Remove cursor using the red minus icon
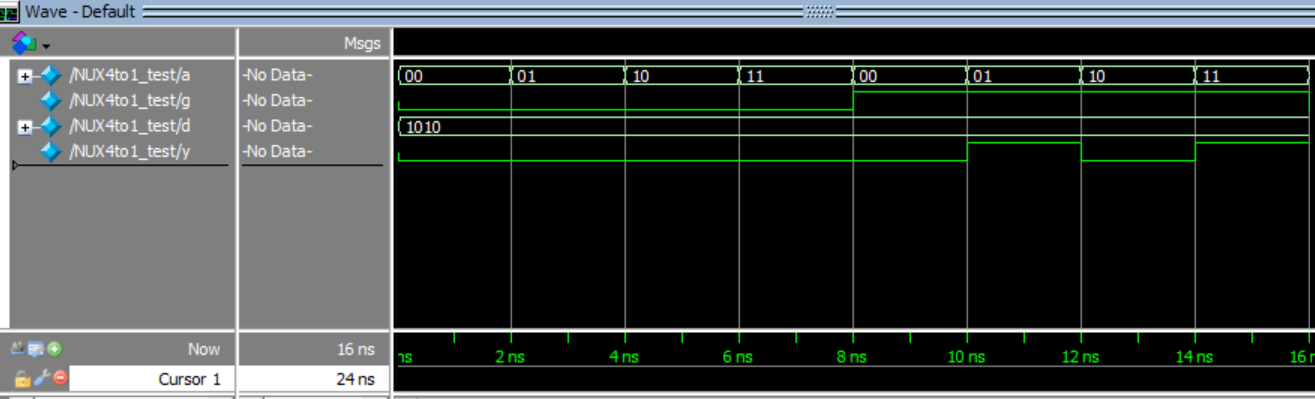Viewport: 1315px width, 399px height. tap(60, 378)
